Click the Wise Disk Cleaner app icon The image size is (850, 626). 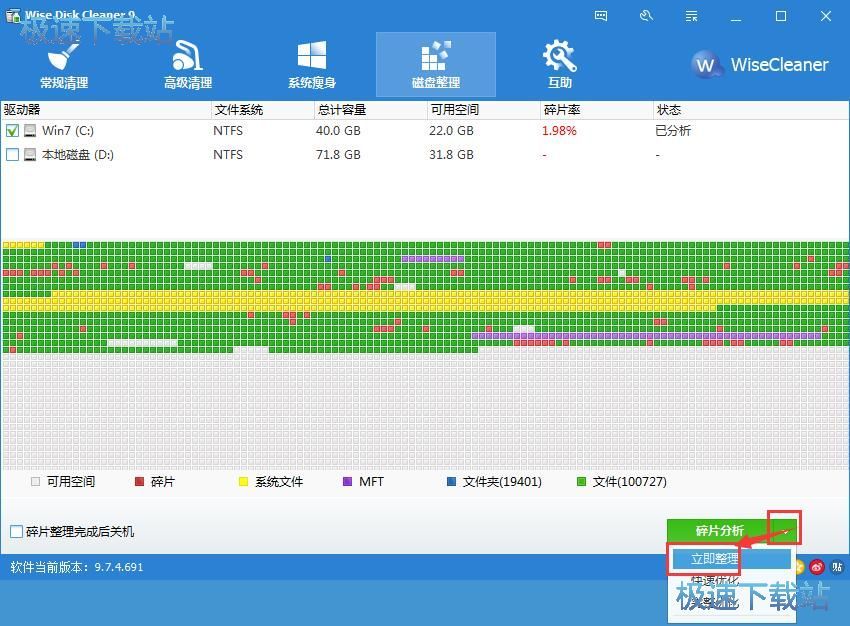tap(13, 16)
